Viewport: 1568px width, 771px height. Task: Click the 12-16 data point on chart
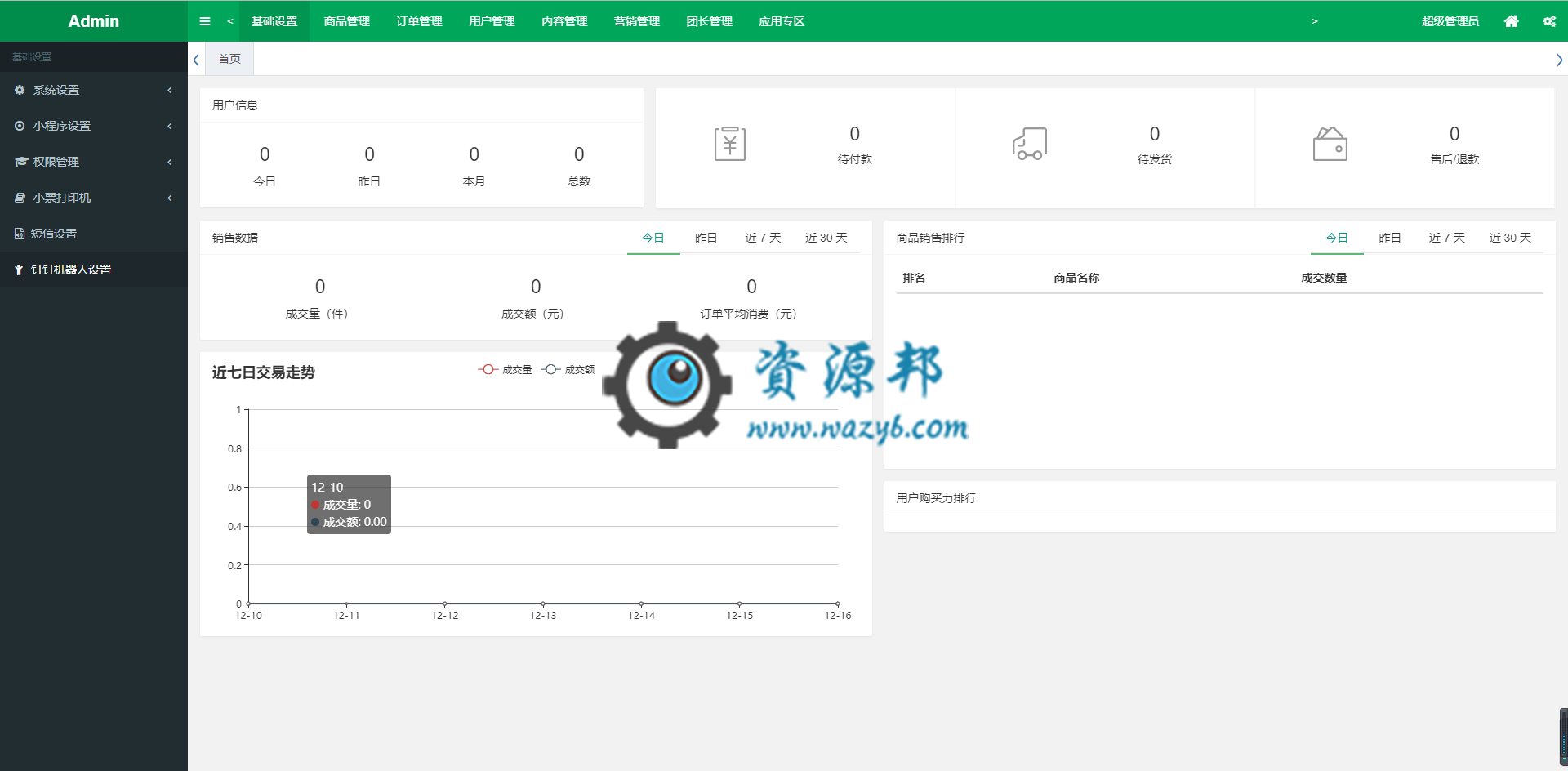[838, 604]
